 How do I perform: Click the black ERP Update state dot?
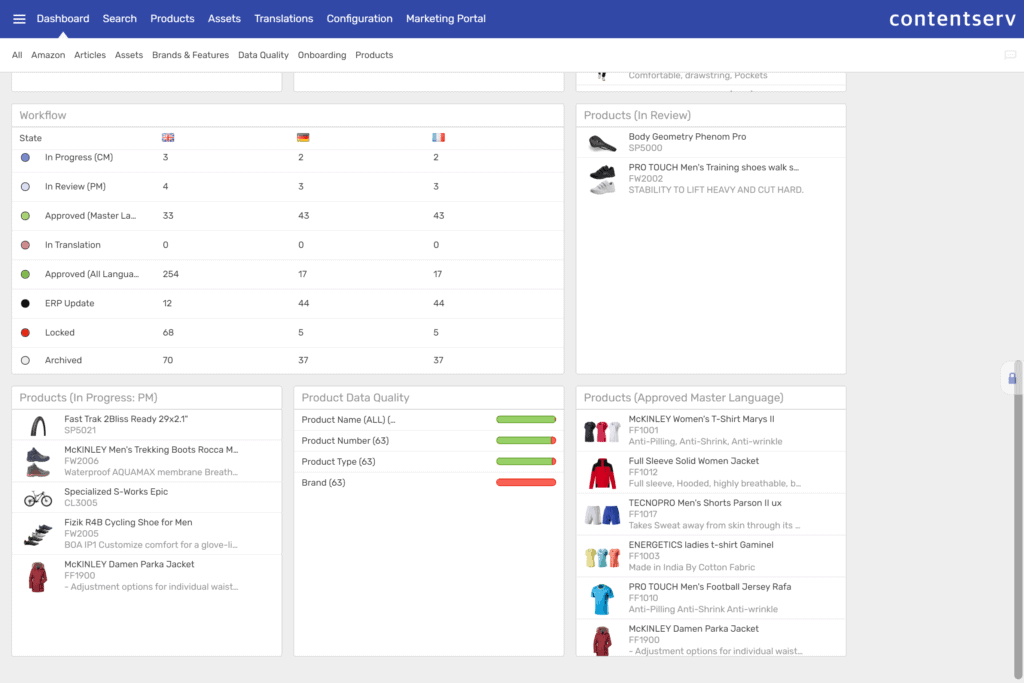pyautogui.click(x=25, y=304)
